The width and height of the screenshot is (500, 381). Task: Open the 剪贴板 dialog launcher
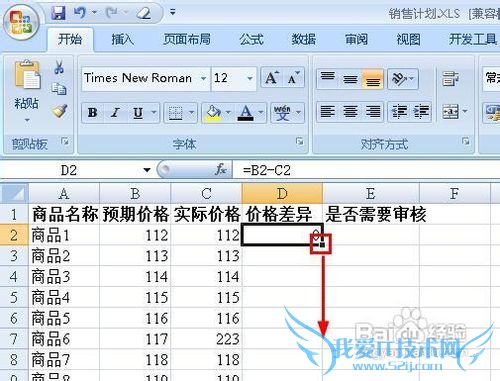coord(65,142)
